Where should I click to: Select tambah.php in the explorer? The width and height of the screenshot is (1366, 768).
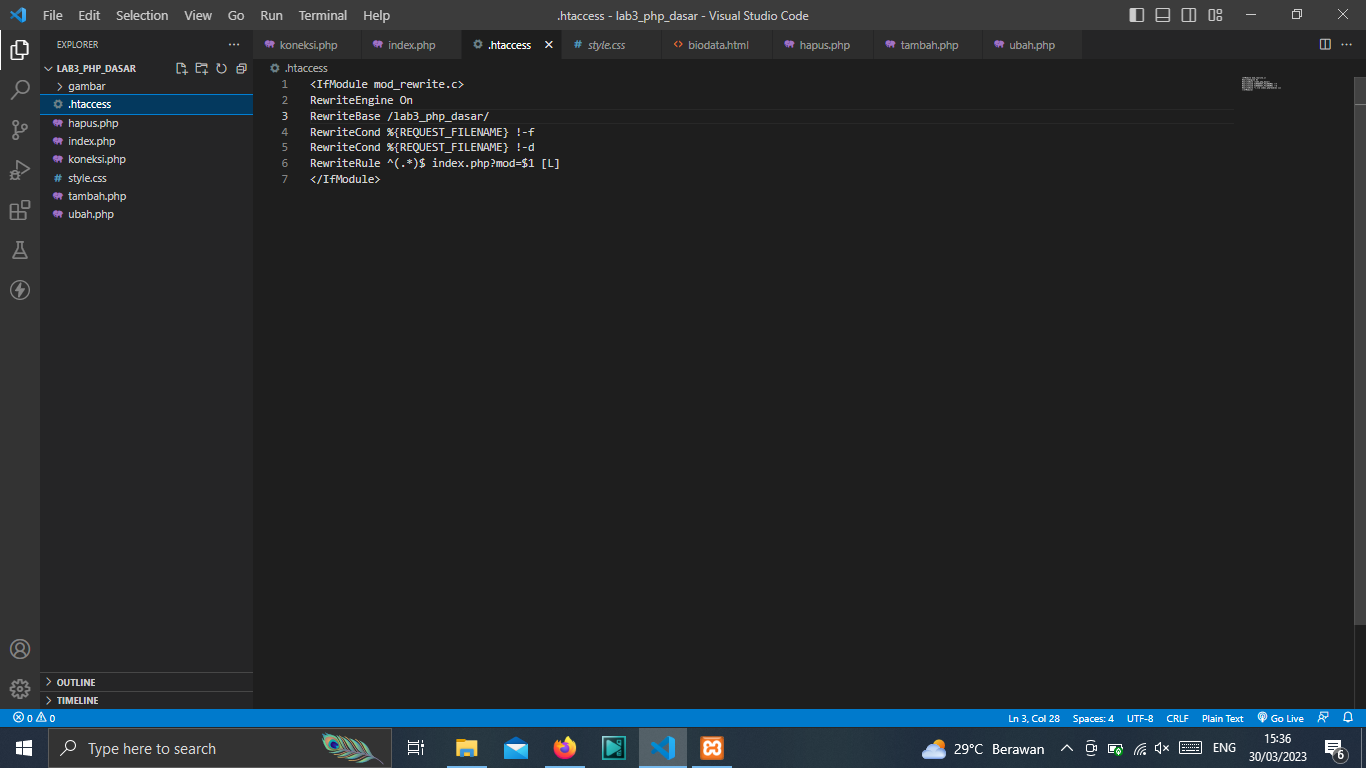tap(146, 196)
